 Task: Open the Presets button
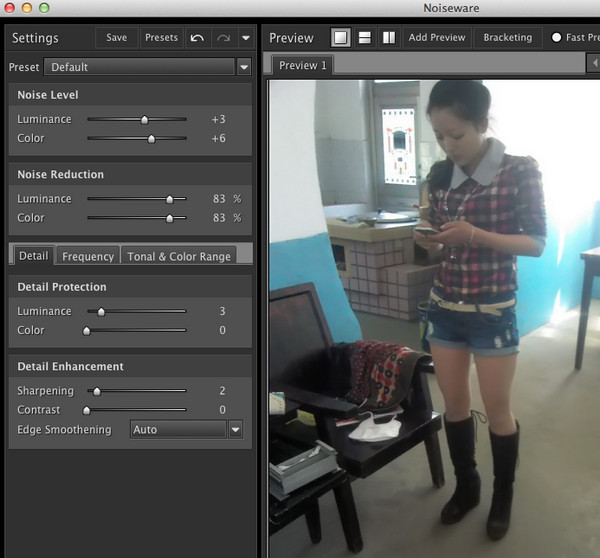[161, 38]
